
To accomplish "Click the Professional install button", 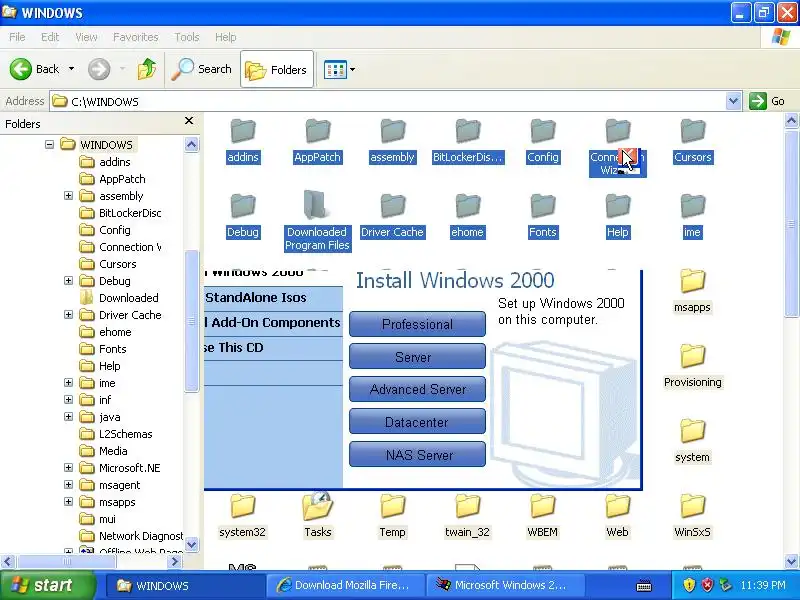I will [x=417, y=324].
